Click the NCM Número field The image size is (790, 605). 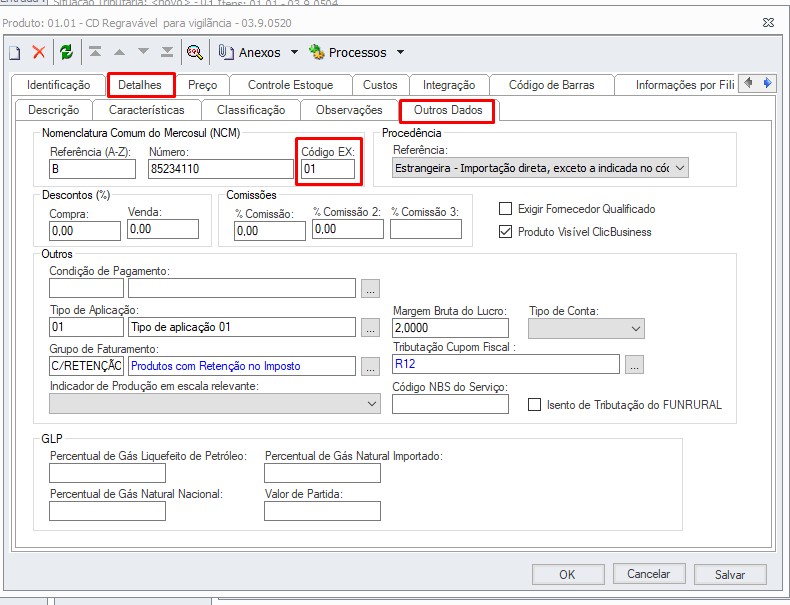(x=221, y=169)
